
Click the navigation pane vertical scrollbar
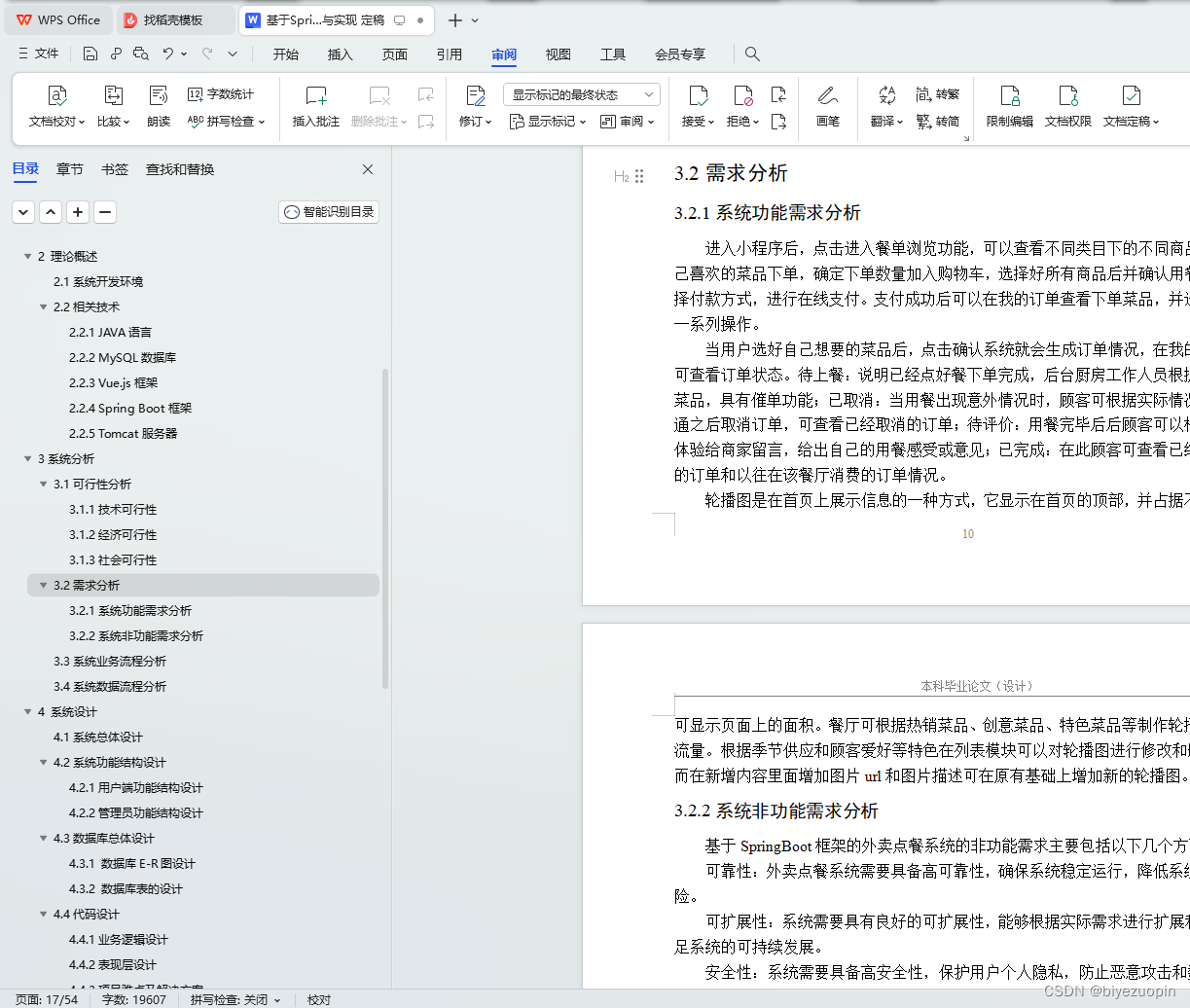click(385, 528)
